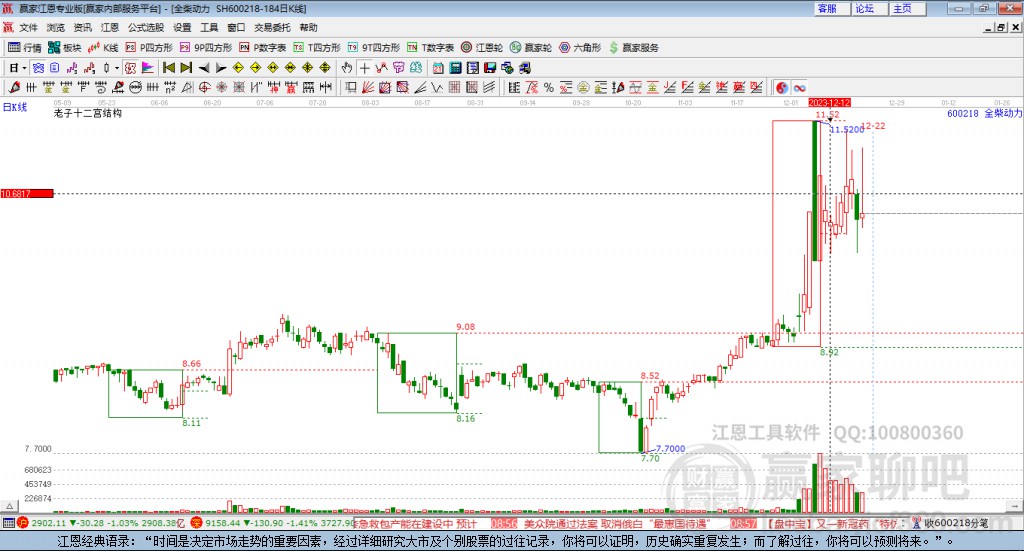The width and height of the screenshot is (1024, 551).
Task: Open the 9P四方形 tool
Action: pos(206,48)
